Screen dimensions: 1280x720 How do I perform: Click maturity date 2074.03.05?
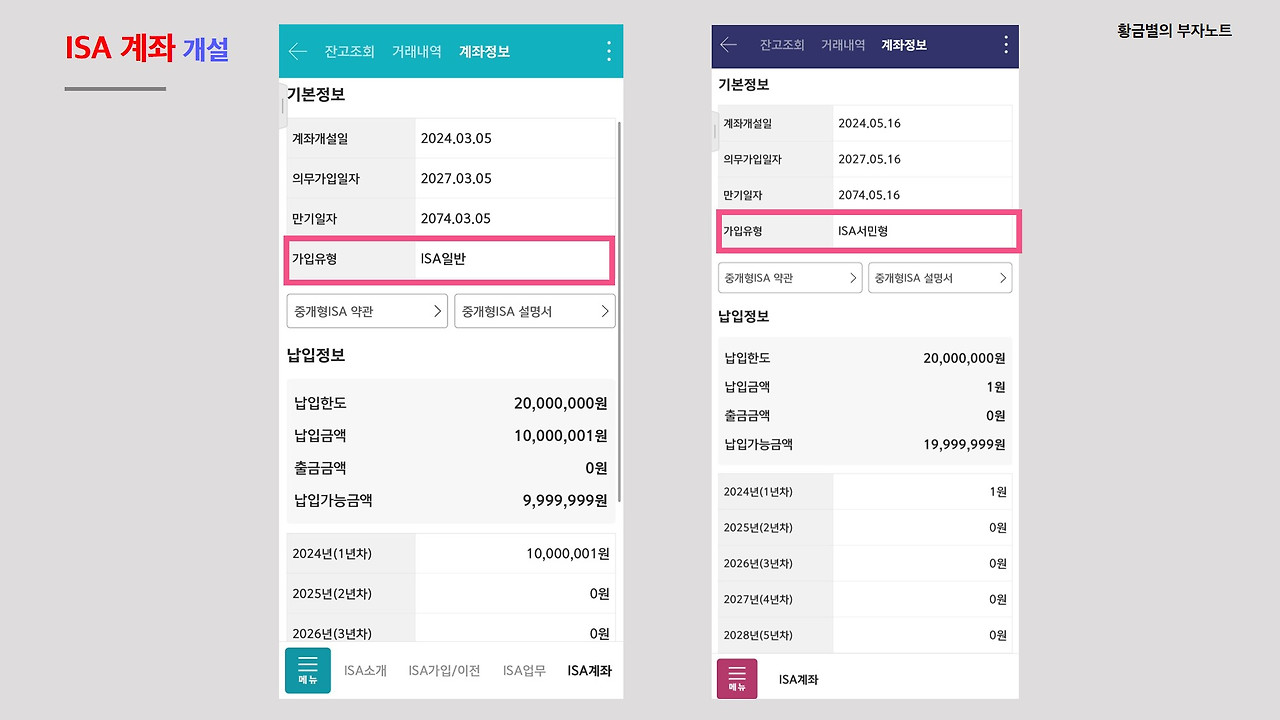pyautogui.click(x=456, y=218)
